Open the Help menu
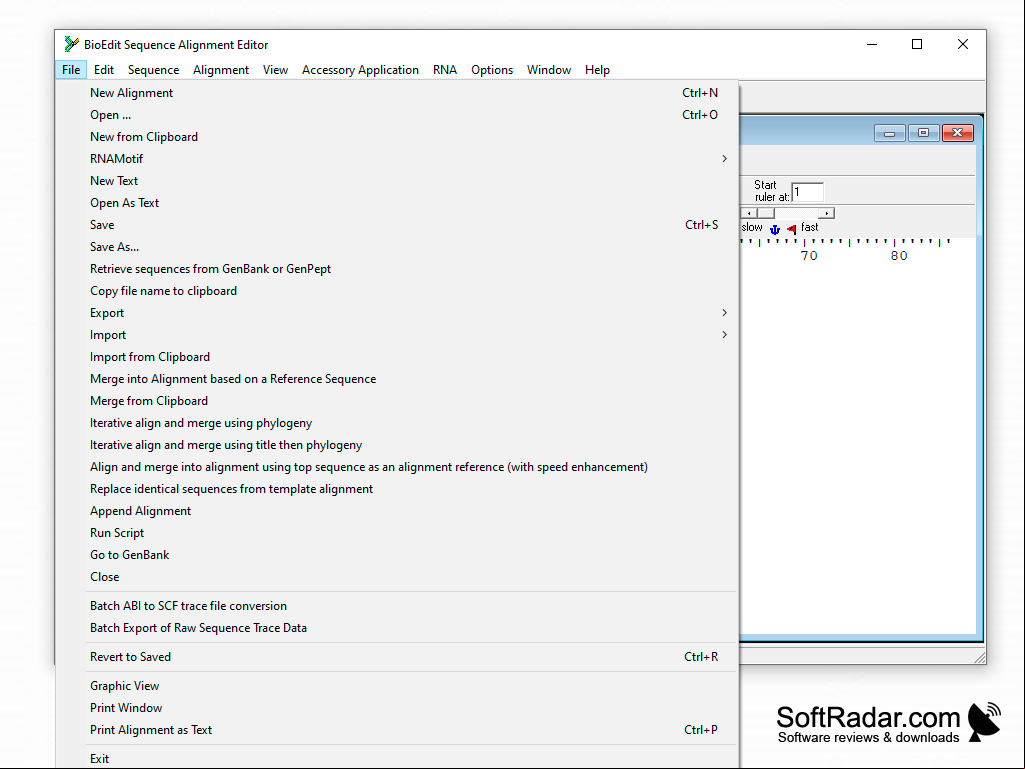This screenshot has height=769, width=1025. pos(597,70)
